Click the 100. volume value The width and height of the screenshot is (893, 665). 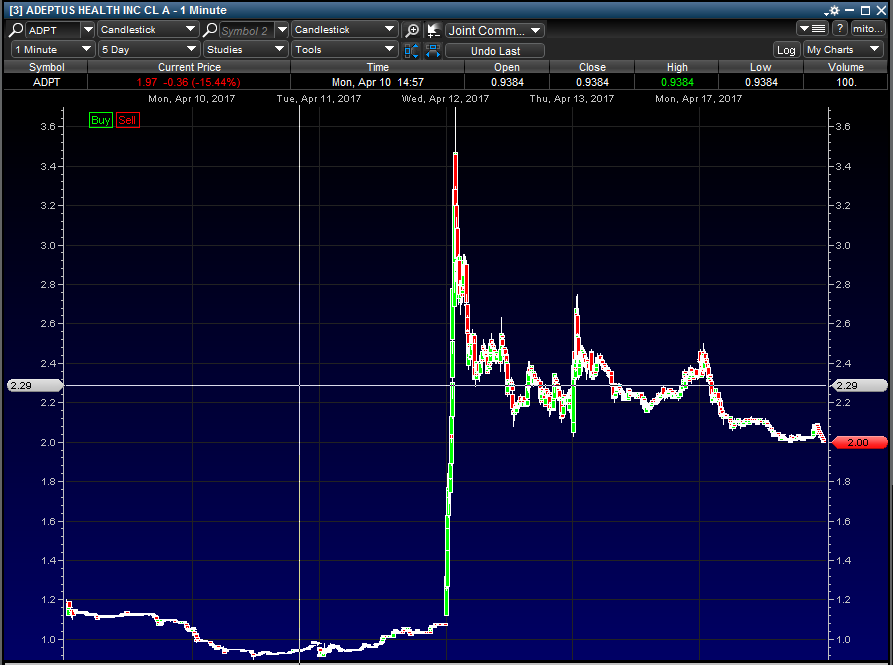click(x=846, y=83)
